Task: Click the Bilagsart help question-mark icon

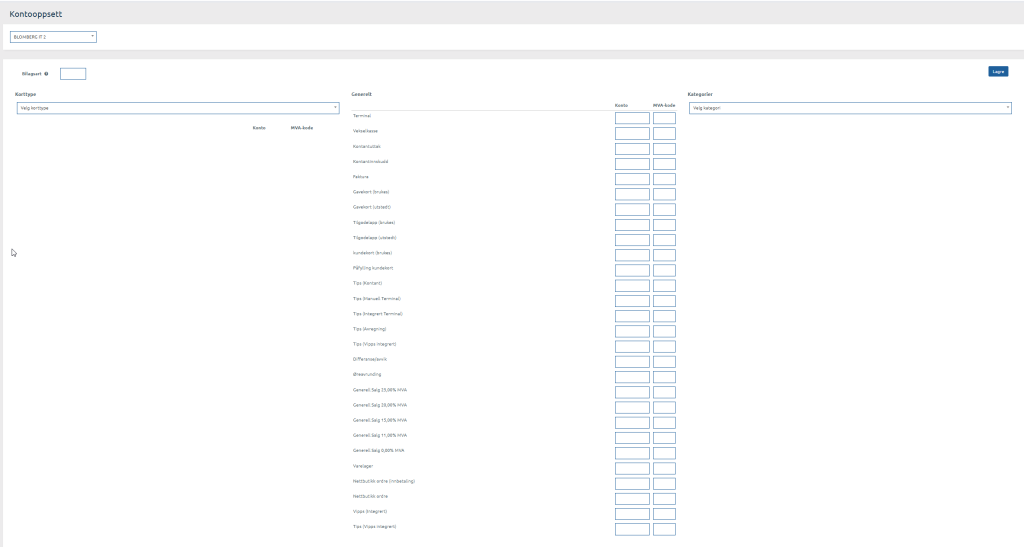Action: [46, 74]
